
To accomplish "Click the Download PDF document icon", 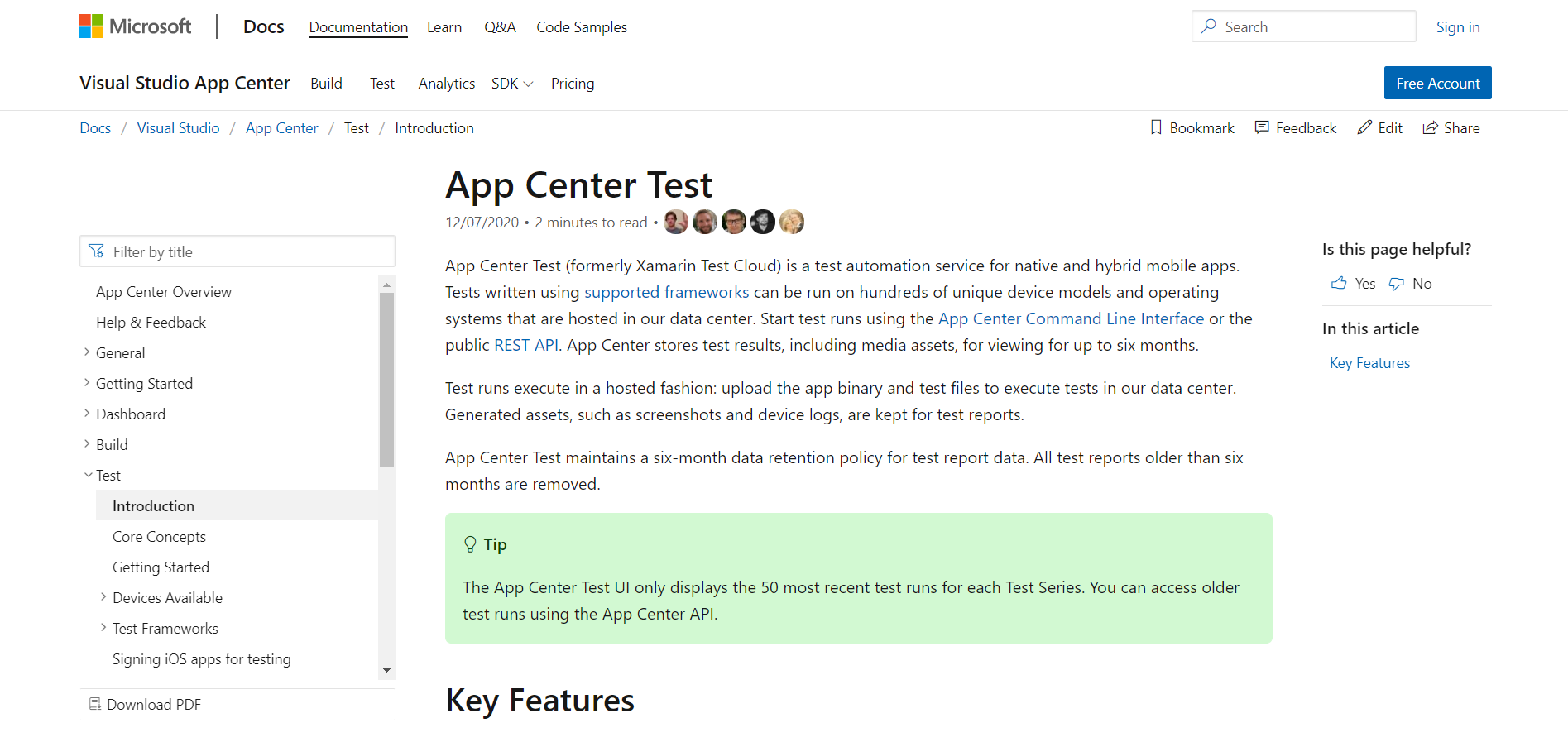I will pos(95,704).
